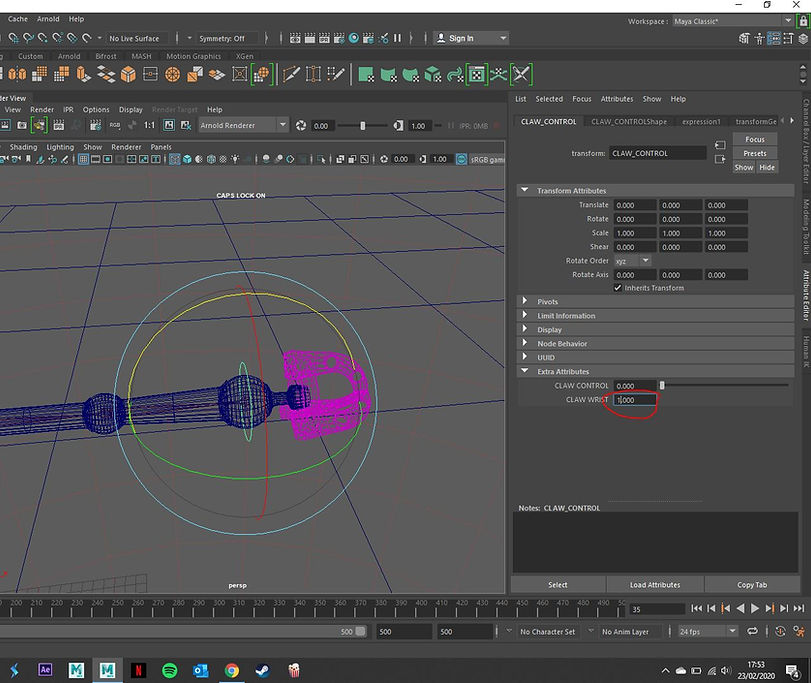Click the gamma icon in Render View
This screenshot has height=683, width=811.
(398, 126)
